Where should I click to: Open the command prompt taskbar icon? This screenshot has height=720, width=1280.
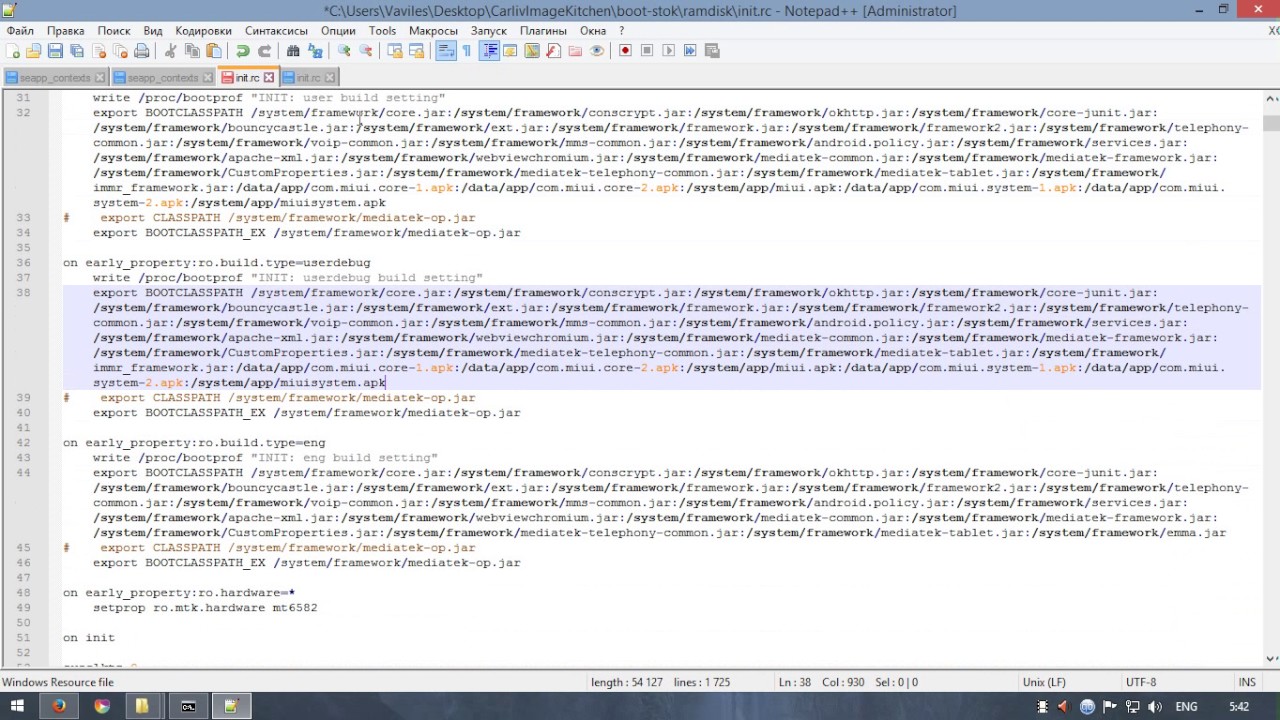click(188, 706)
